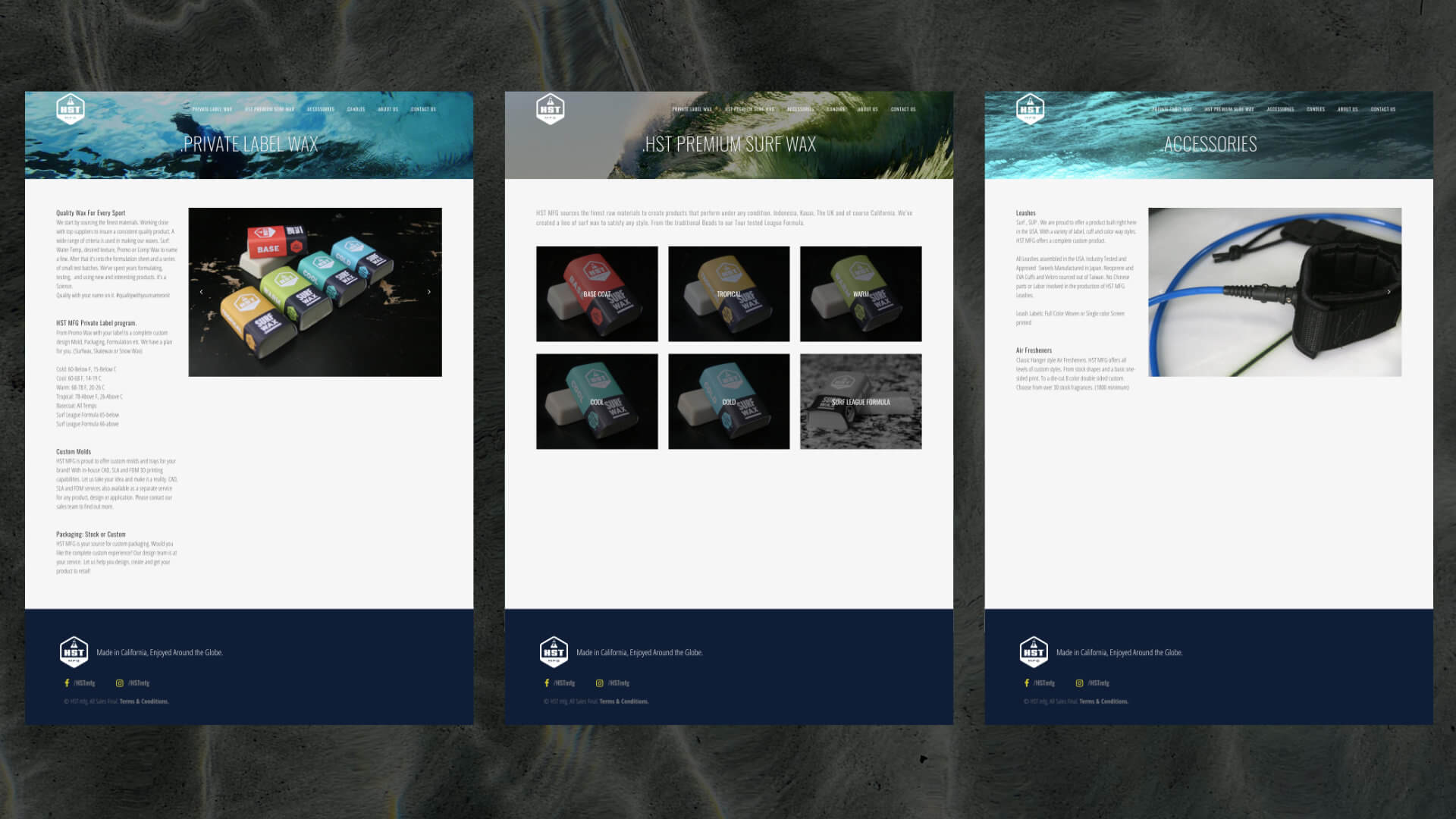Open Candles in Premium Surf Wax page nav
This screenshot has width=1456, height=819.
pos(836,109)
